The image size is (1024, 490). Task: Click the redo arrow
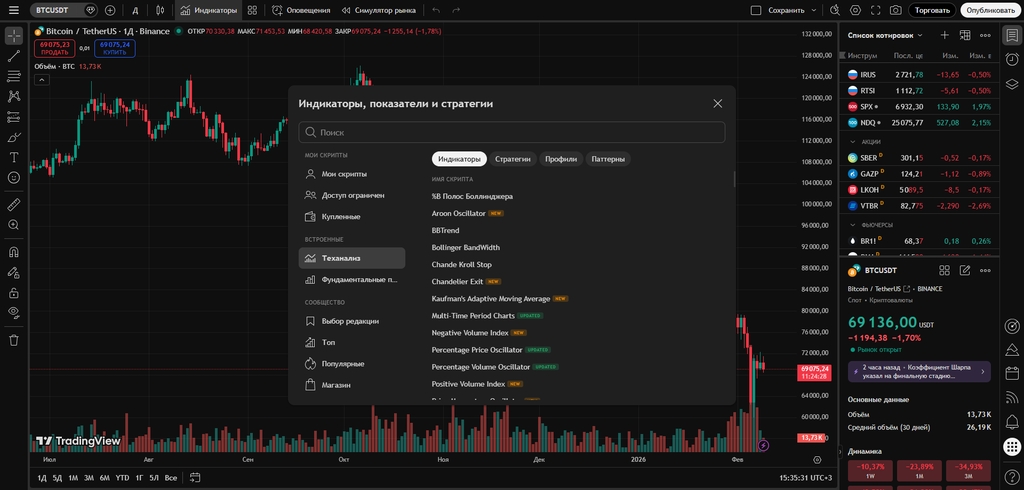(x=456, y=10)
